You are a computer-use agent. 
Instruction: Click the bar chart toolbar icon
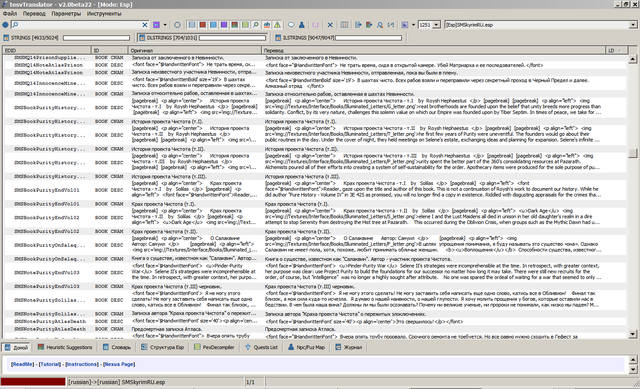click(267, 25)
